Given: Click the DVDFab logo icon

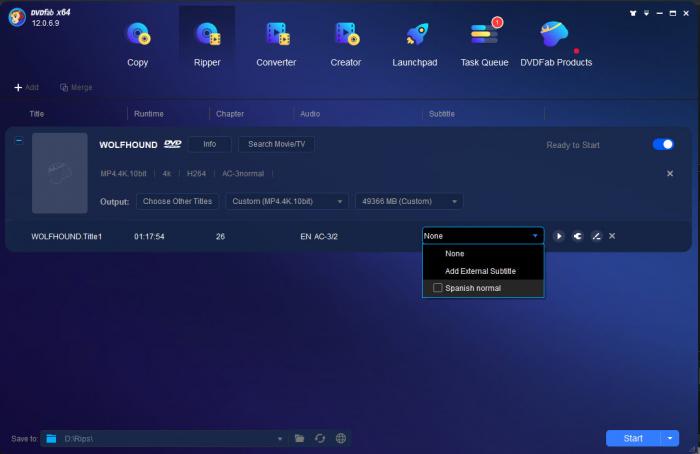Looking at the screenshot, I should click(x=17, y=17).
